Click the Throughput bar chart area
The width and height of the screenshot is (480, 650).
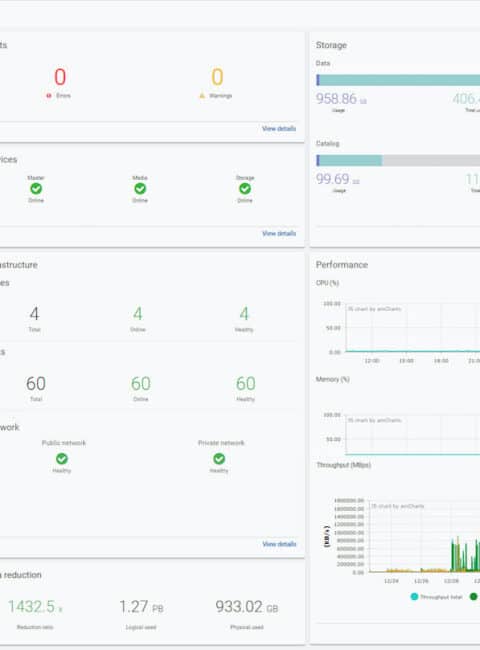[424, 536]
